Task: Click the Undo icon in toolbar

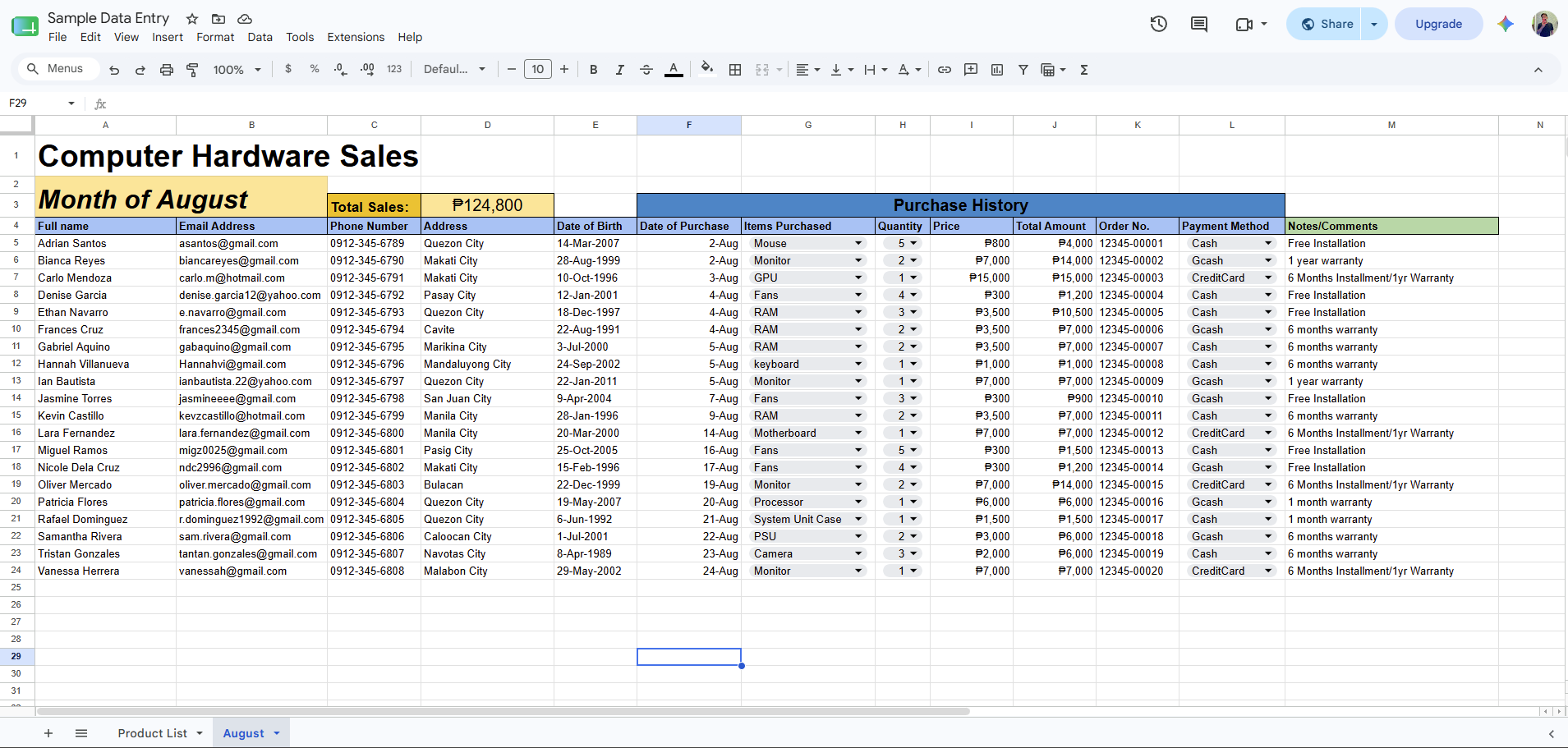Action: coord(114,70)
